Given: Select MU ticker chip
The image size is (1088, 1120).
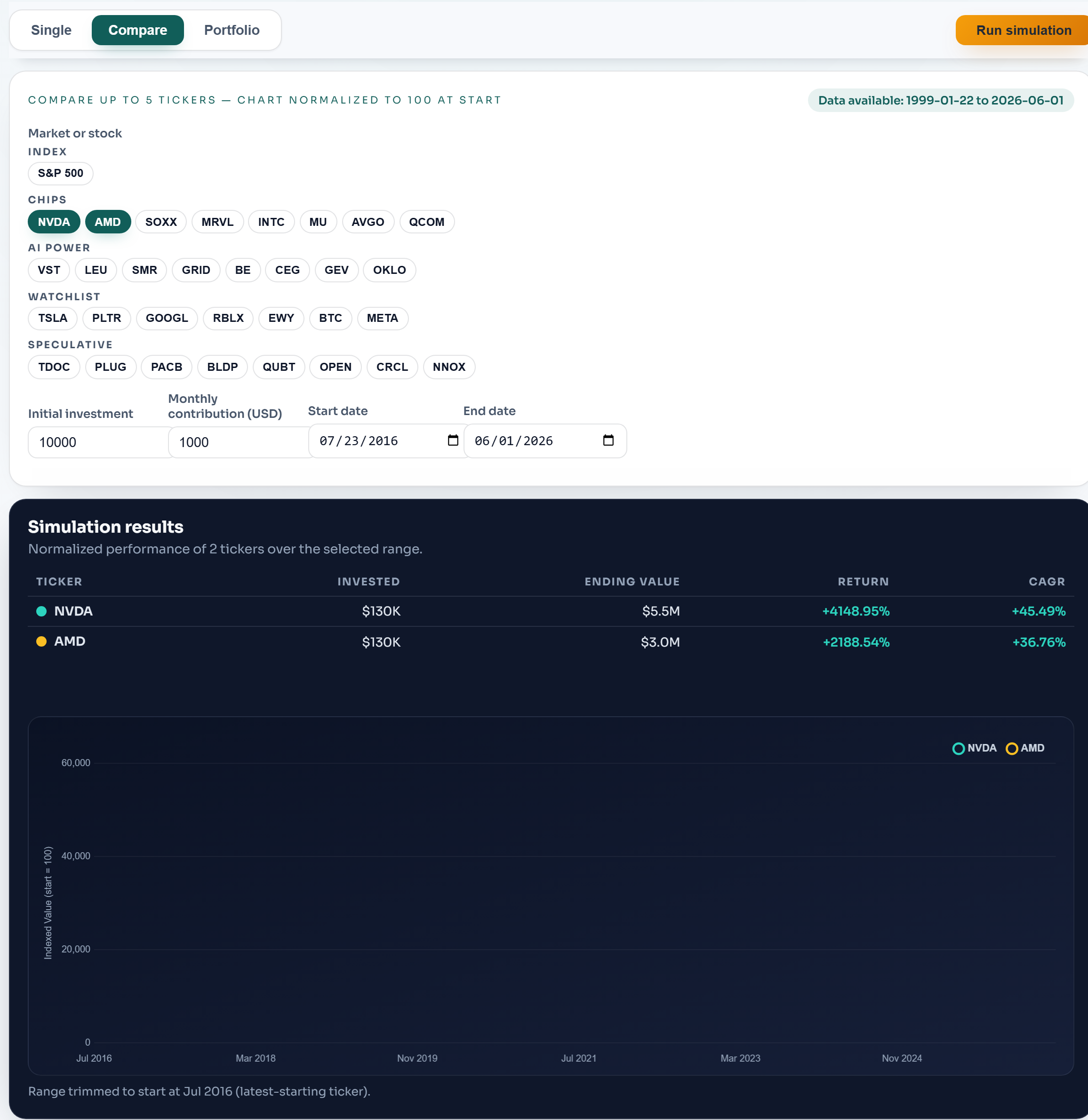Looking at the screenshot, I should pos(318,222).
